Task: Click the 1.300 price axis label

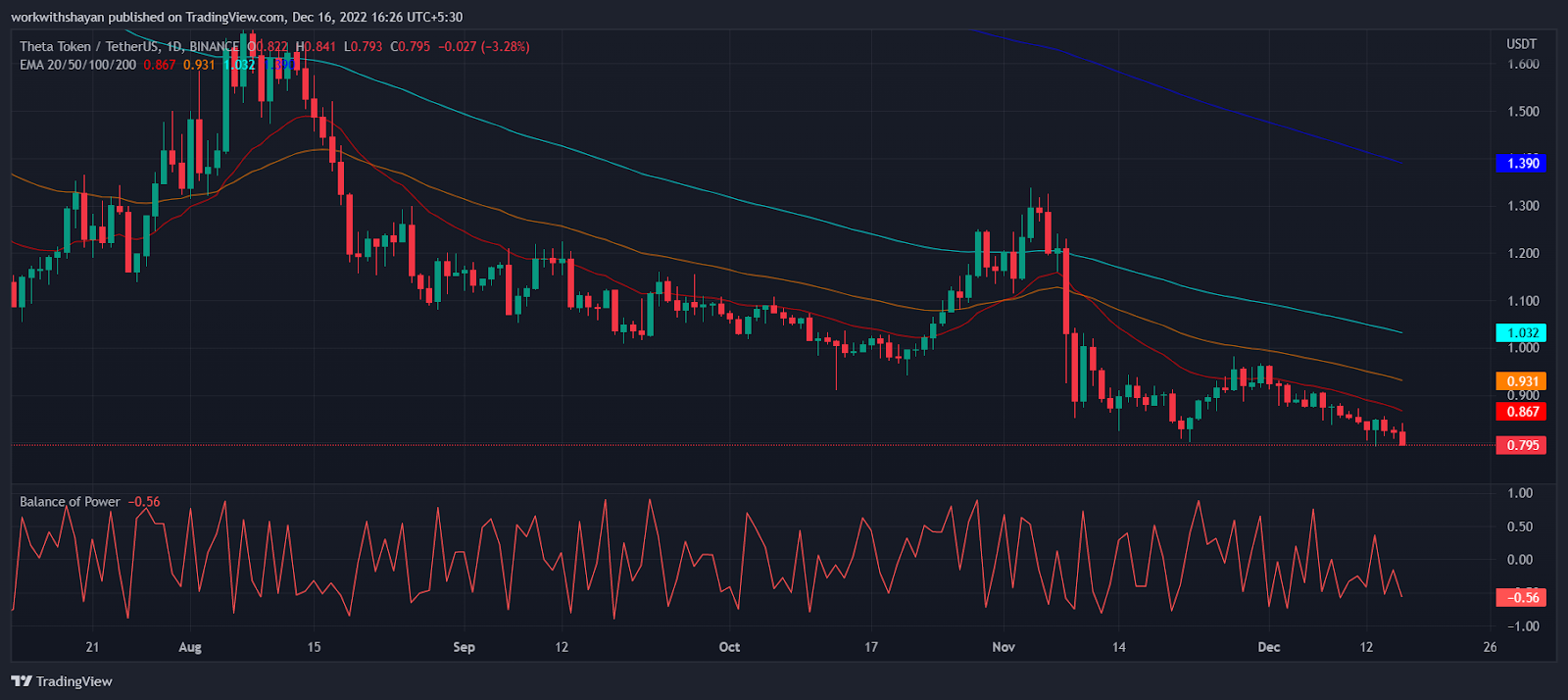Action: [1523, 206]
